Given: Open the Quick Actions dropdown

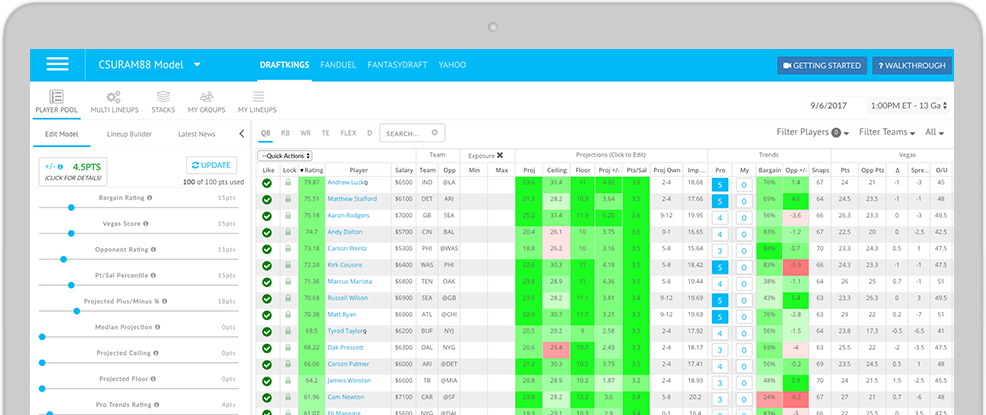Looking at the screenshot, I should (x=285, y=156).
